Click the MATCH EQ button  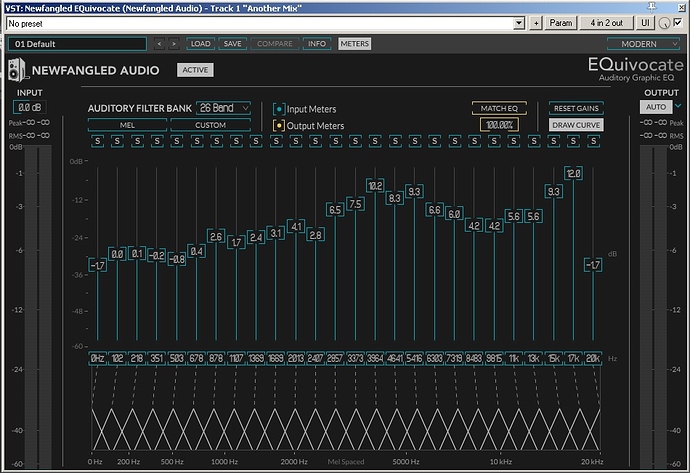coord(499,108)
